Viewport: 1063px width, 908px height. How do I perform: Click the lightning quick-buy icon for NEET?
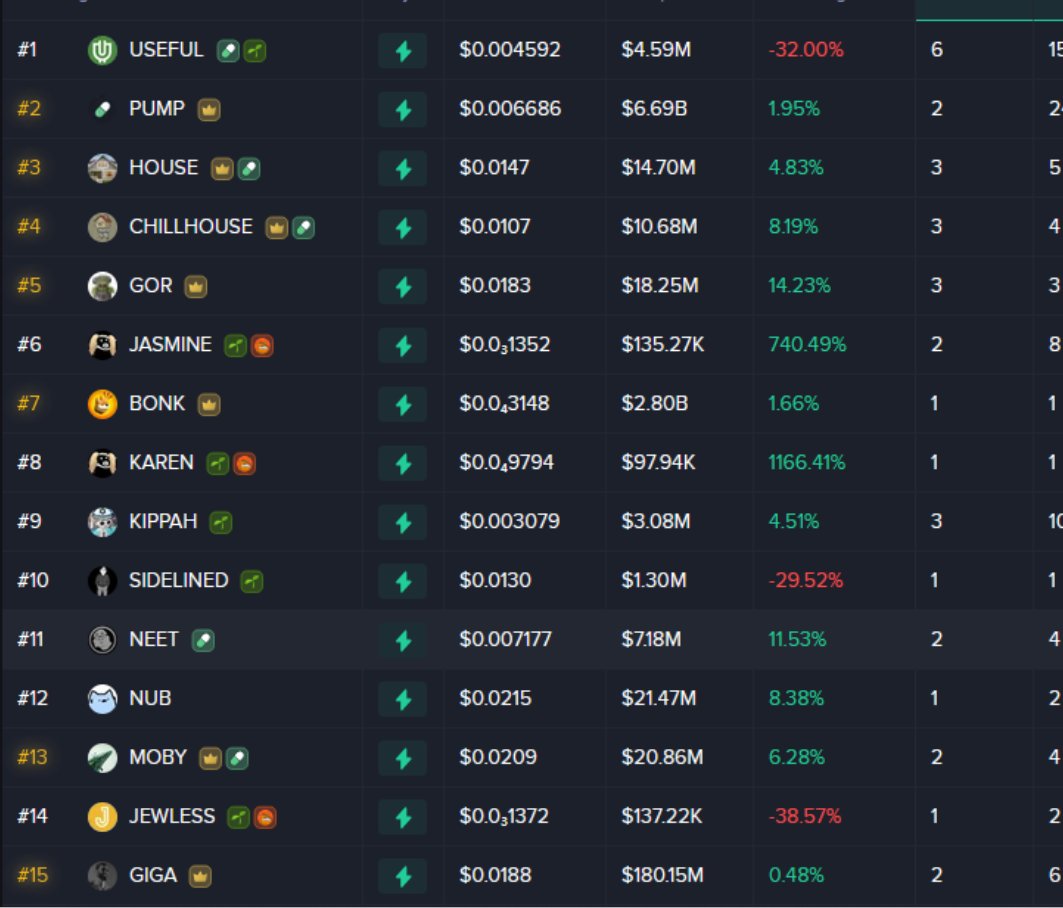pyautogui.click(x=403, y=641)
